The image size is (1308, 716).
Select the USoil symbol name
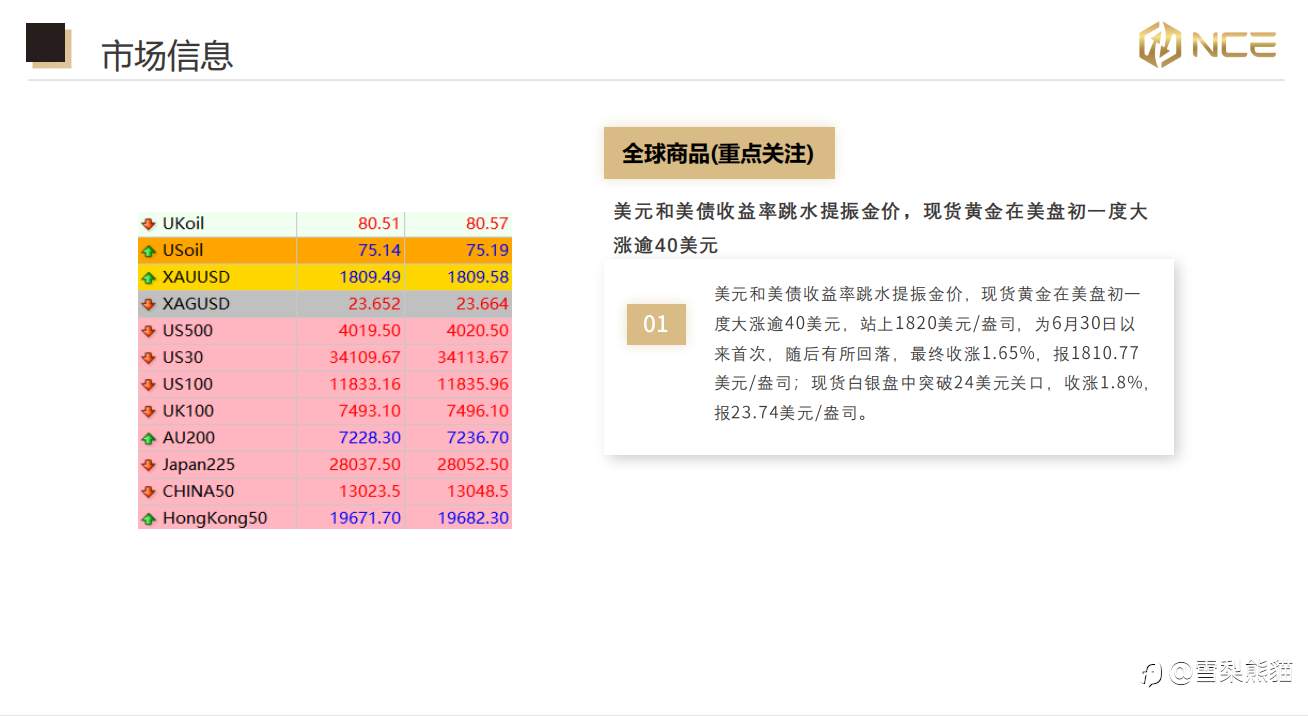point(182,251)
